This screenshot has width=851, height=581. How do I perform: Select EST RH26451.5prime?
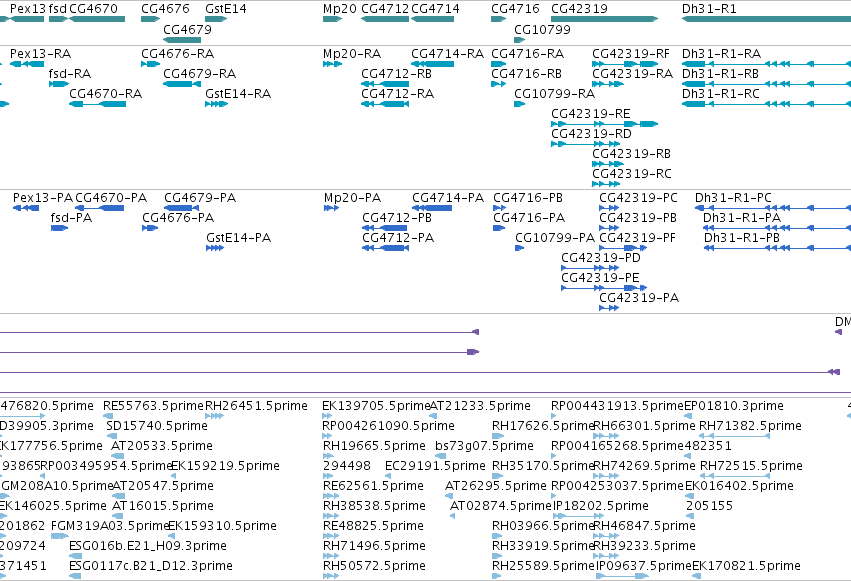tap(257, 406)
